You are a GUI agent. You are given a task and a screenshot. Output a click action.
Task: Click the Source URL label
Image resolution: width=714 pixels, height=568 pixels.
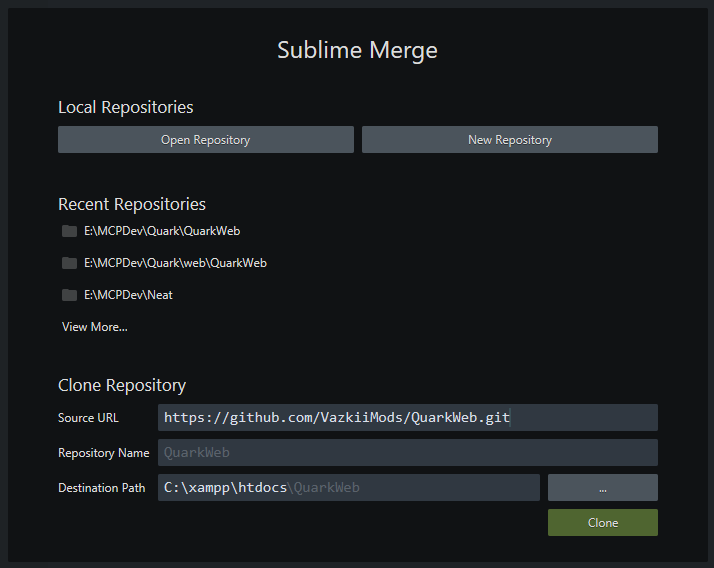click(89, 418)
